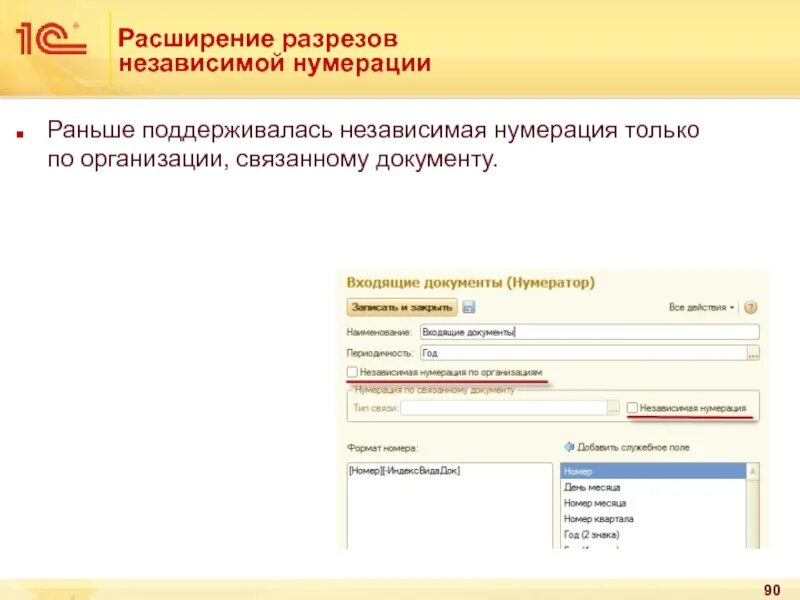Click the 1C logo in the header

(51, 39)
